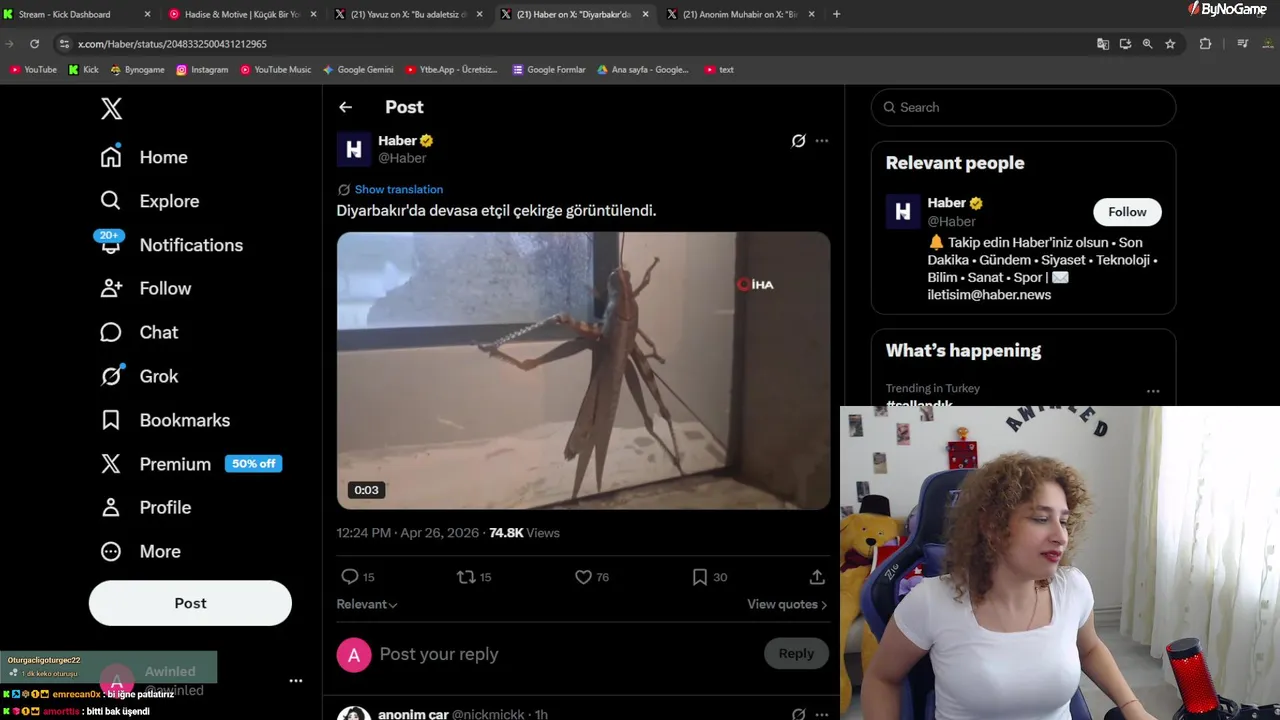Image resolution: width=1280 pixels, height=720 pixels.
Task: Click the gray Reply button
Action: pyautogui.click(x=796, y=654)
